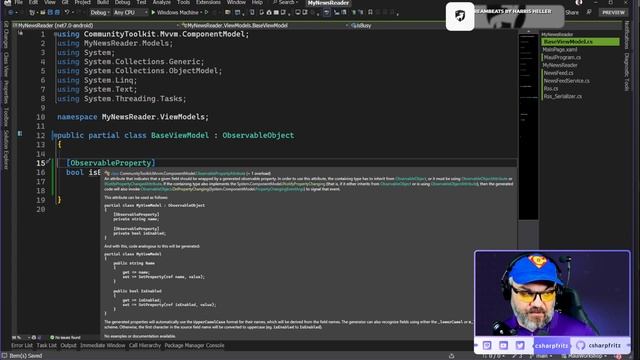Click the feedback person icon near Share
The width and height of the screenshot is (640, 360).
tap(589, 13)
